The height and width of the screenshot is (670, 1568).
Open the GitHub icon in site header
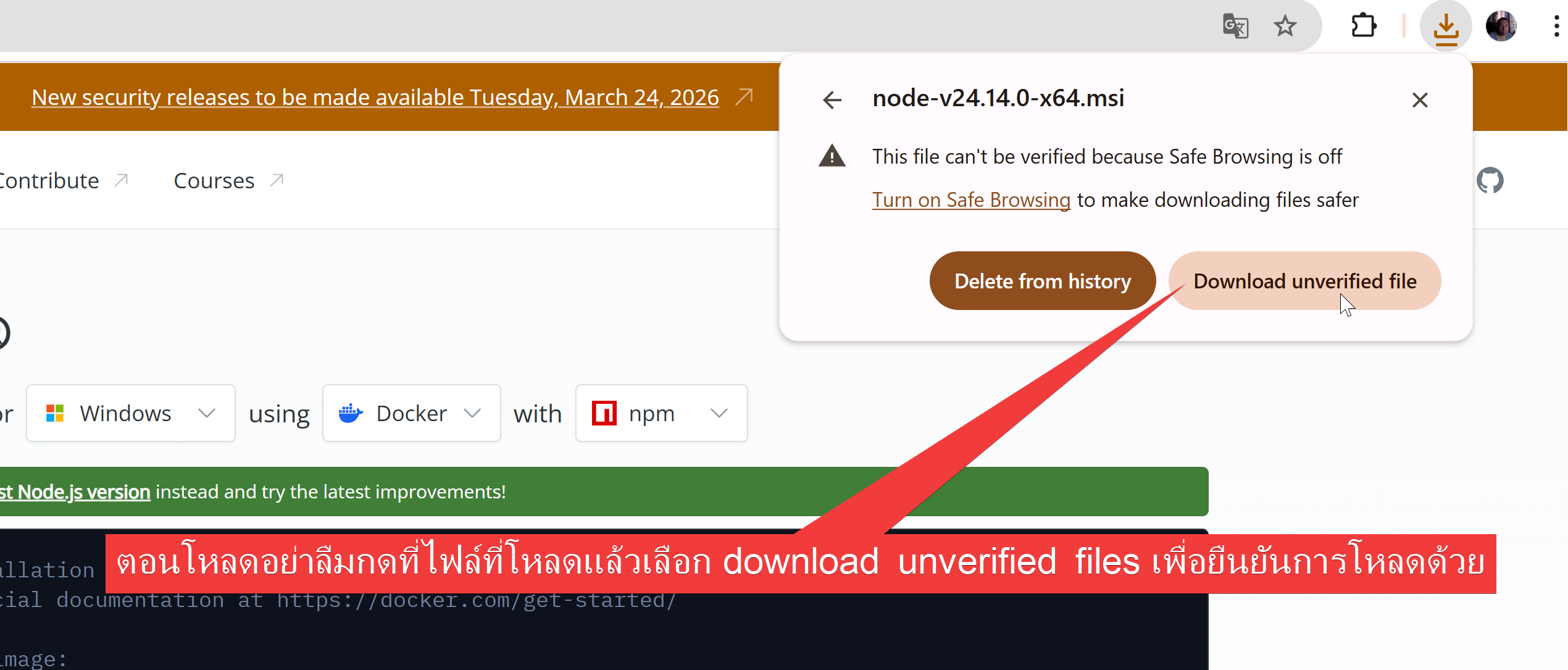coord(1490,180)
